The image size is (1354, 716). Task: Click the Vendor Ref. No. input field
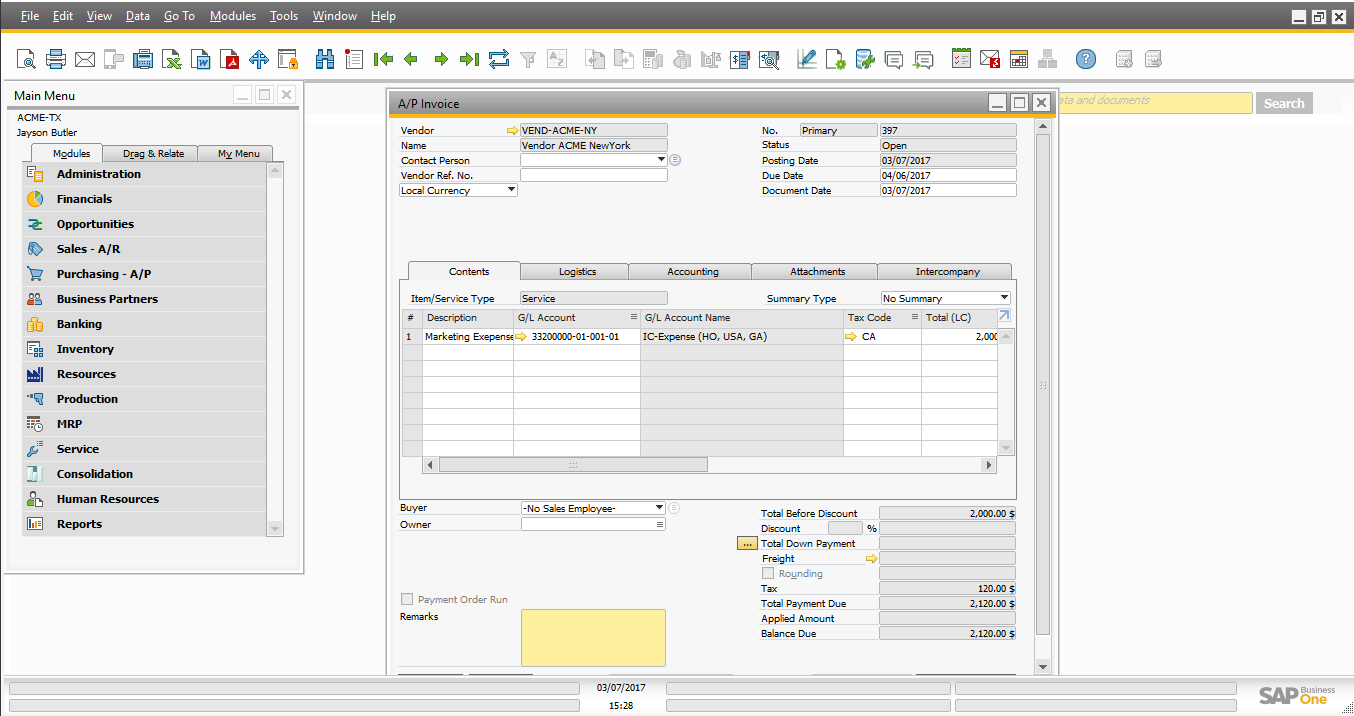593,175
